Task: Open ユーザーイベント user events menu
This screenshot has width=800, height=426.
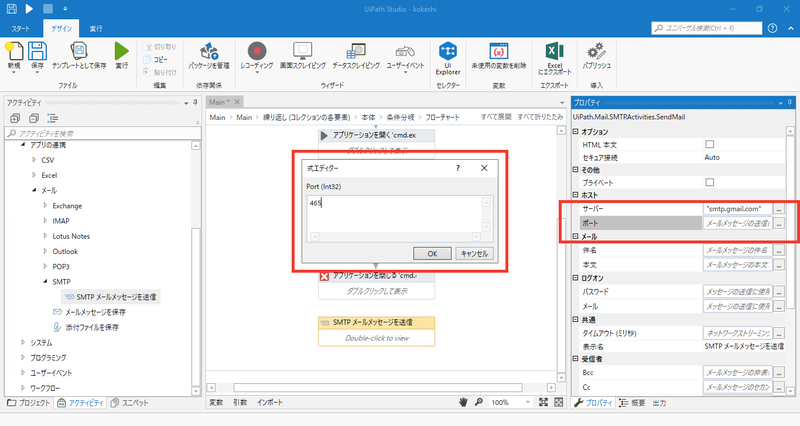Action: (x=405, y=57)
